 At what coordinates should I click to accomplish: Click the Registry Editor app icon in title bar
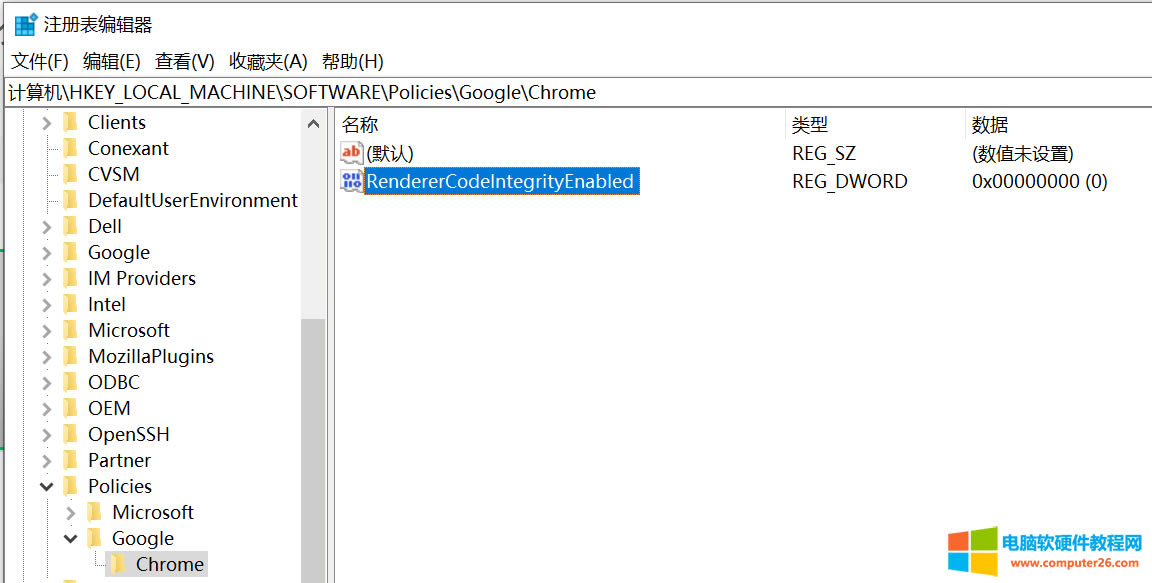tap(26, 24)
